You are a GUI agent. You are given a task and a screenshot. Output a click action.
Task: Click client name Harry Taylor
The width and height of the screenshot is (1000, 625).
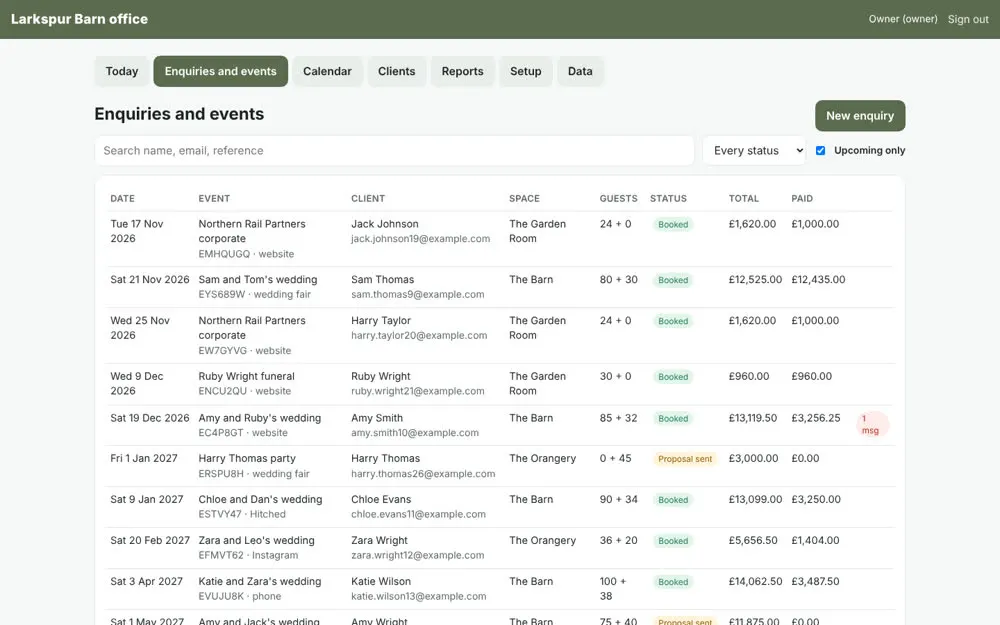tap(381, 320)
